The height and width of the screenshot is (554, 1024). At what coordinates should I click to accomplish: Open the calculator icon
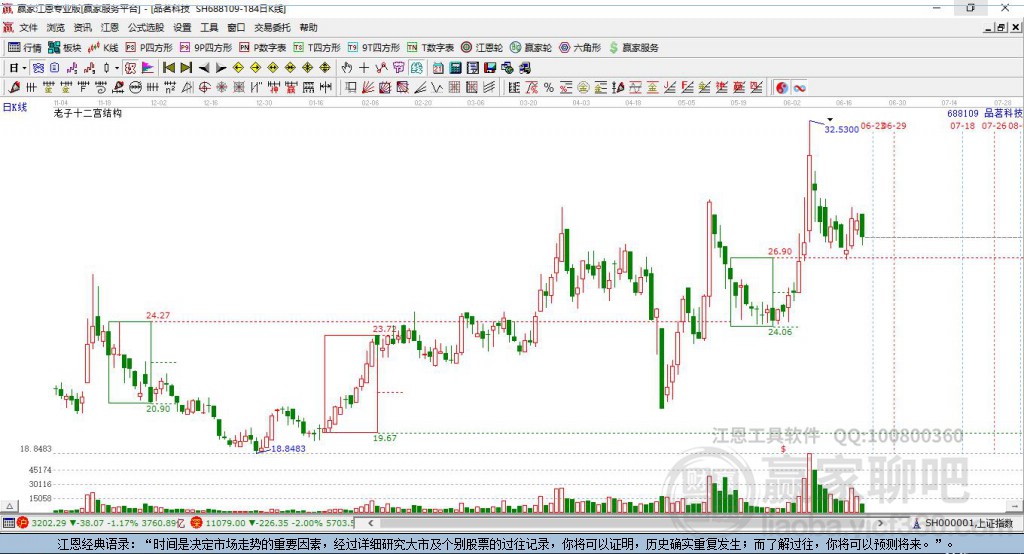(455, 68)
